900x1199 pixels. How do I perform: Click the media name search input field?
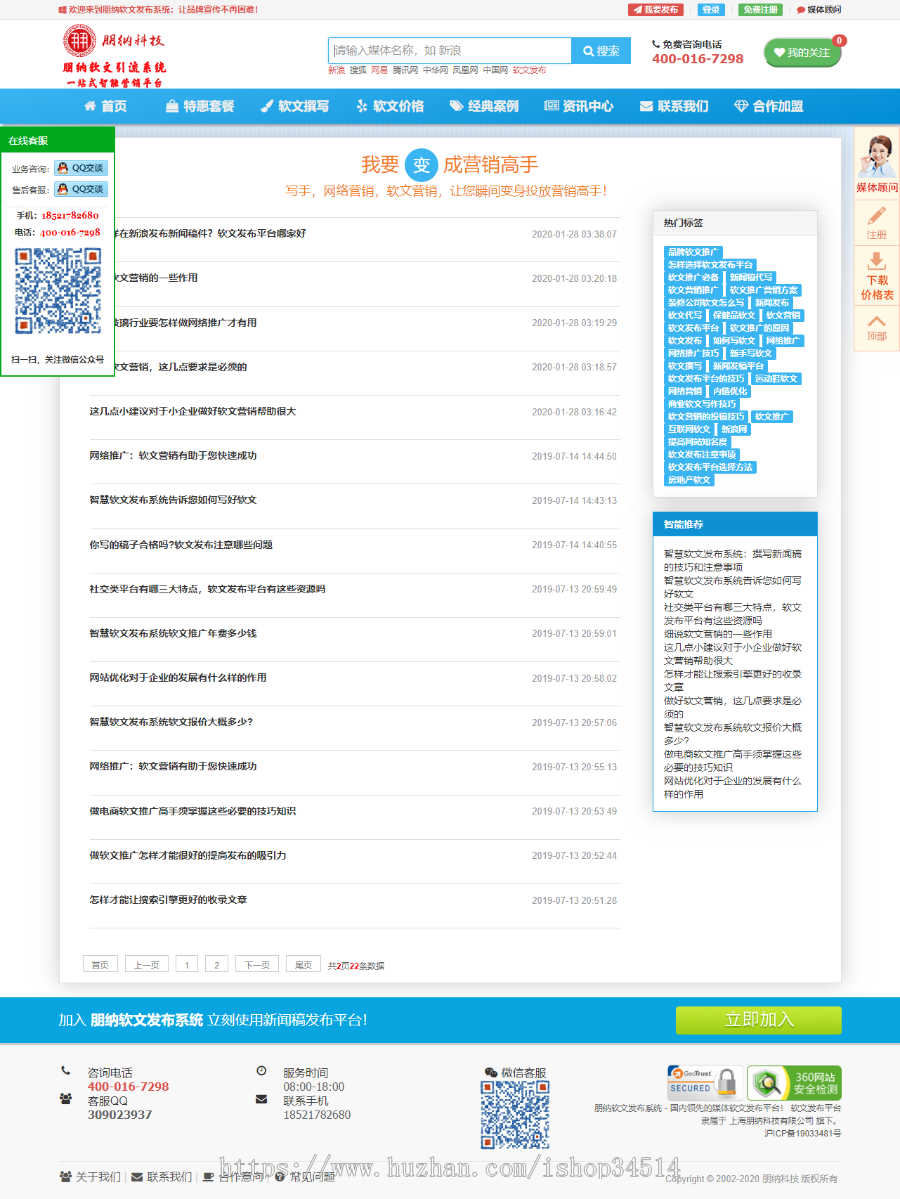pos(450,50)
